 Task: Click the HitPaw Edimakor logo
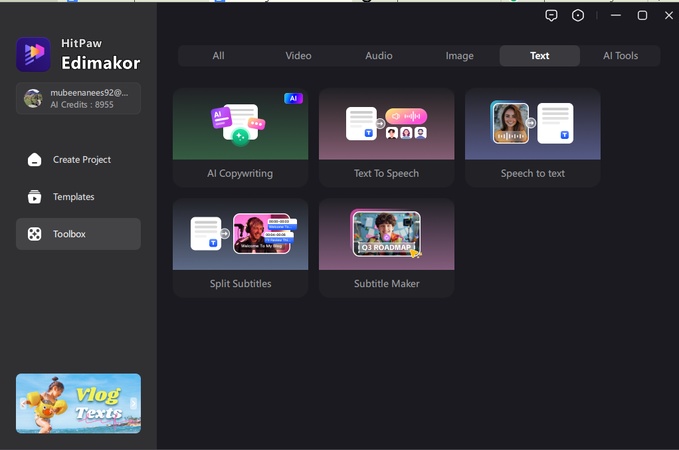click(x=34, y=54)
